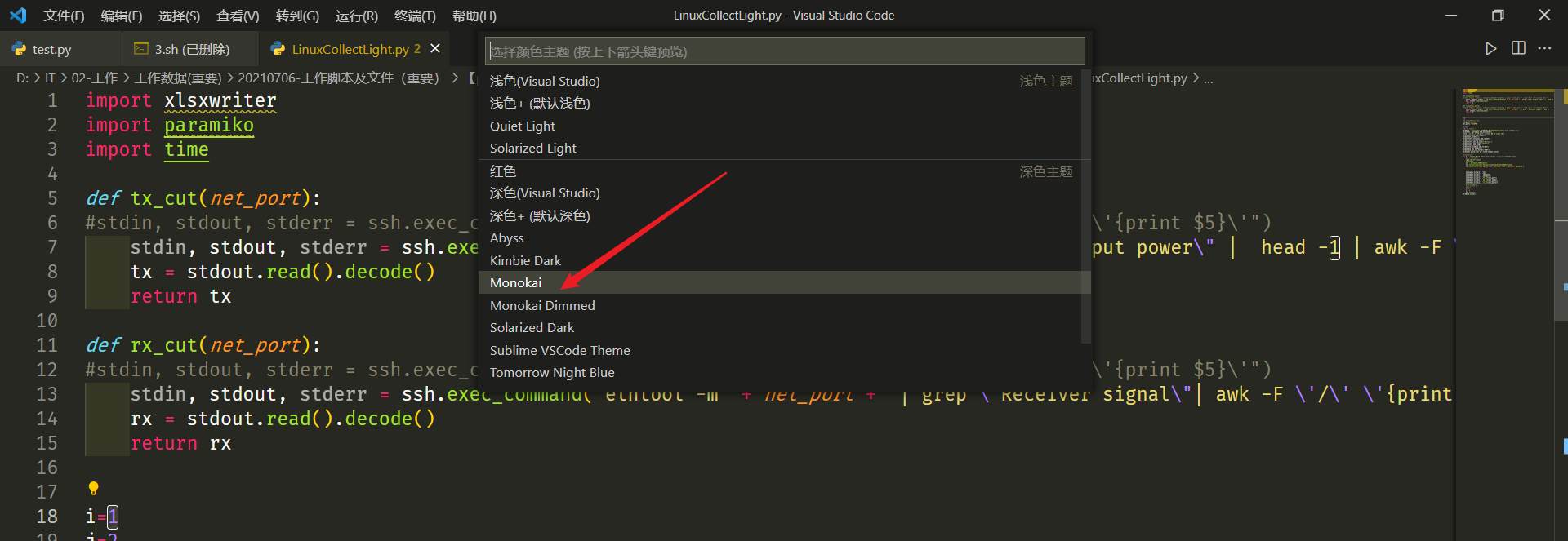
Task: Click function name rx_cut on line 11
Action: [164, 345]
